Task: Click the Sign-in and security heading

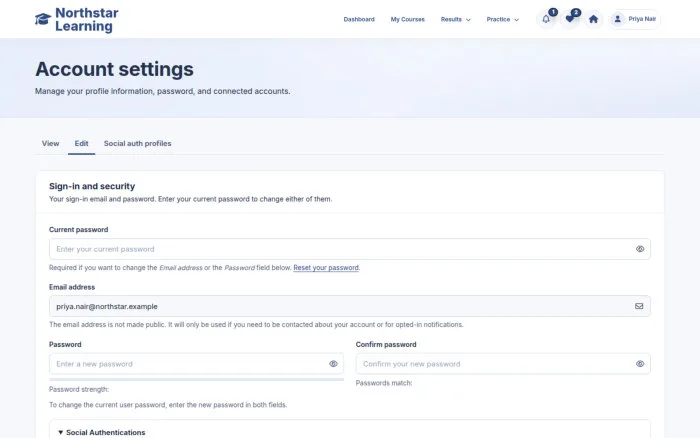Action: [92, 186]
